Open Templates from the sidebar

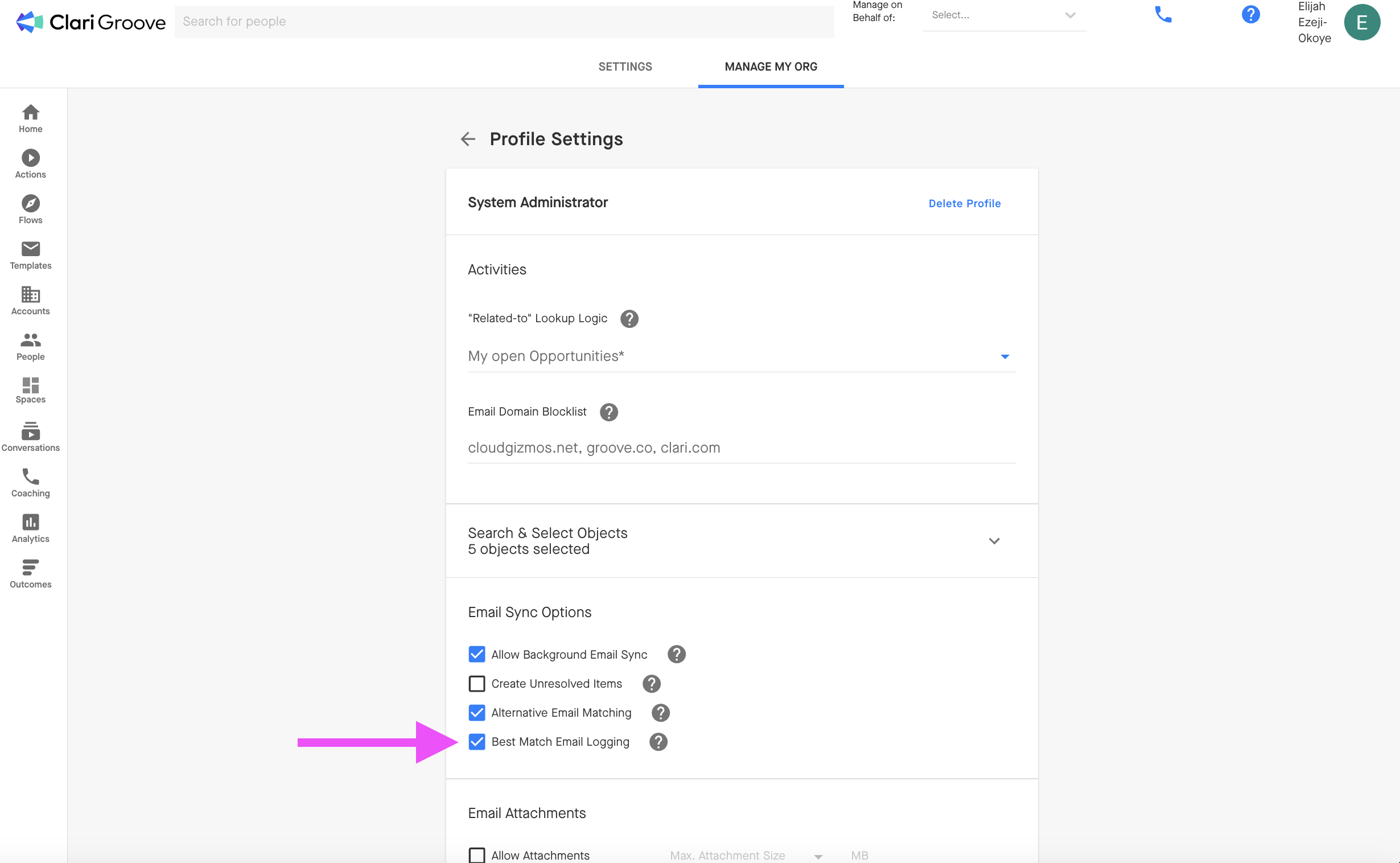point(30,256)
